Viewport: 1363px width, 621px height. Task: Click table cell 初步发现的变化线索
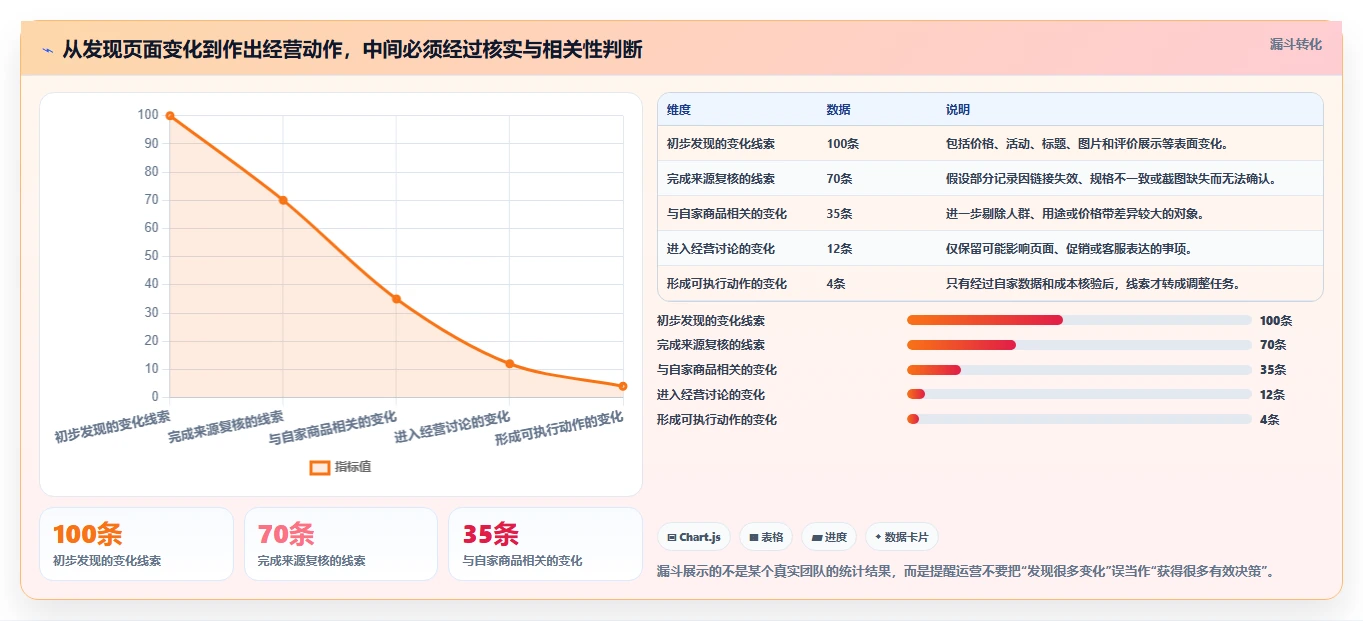point(721,144)
